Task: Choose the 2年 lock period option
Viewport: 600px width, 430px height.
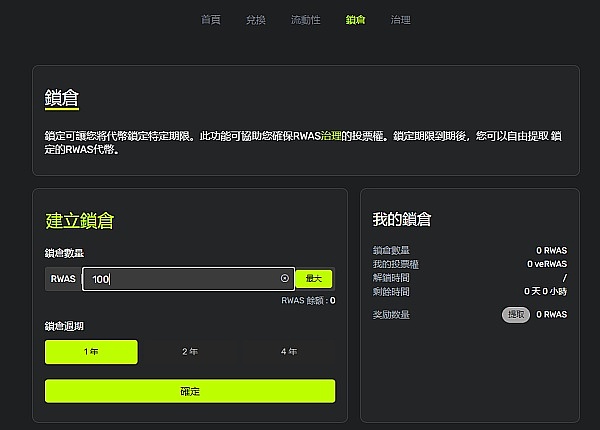Action: coord(189,352)
